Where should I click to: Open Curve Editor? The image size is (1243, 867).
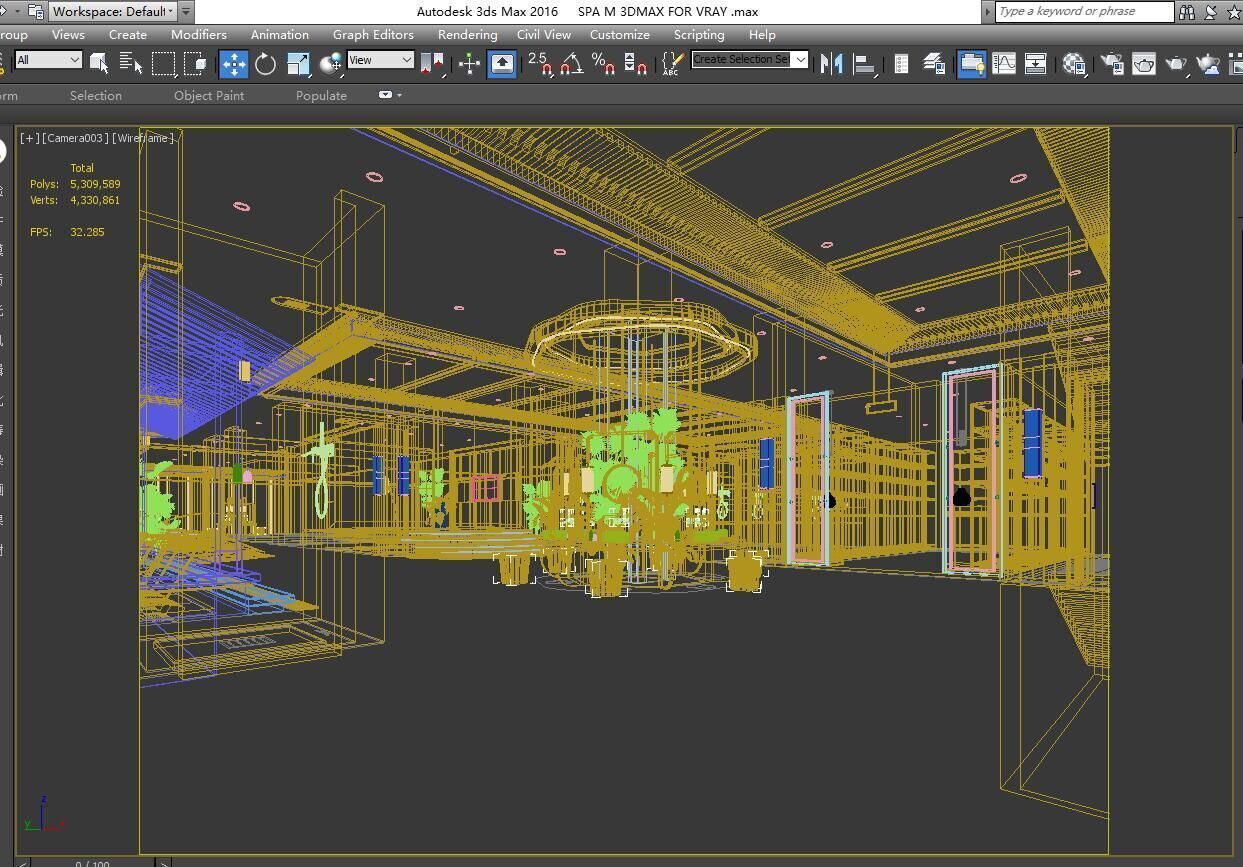[1003, 63]
